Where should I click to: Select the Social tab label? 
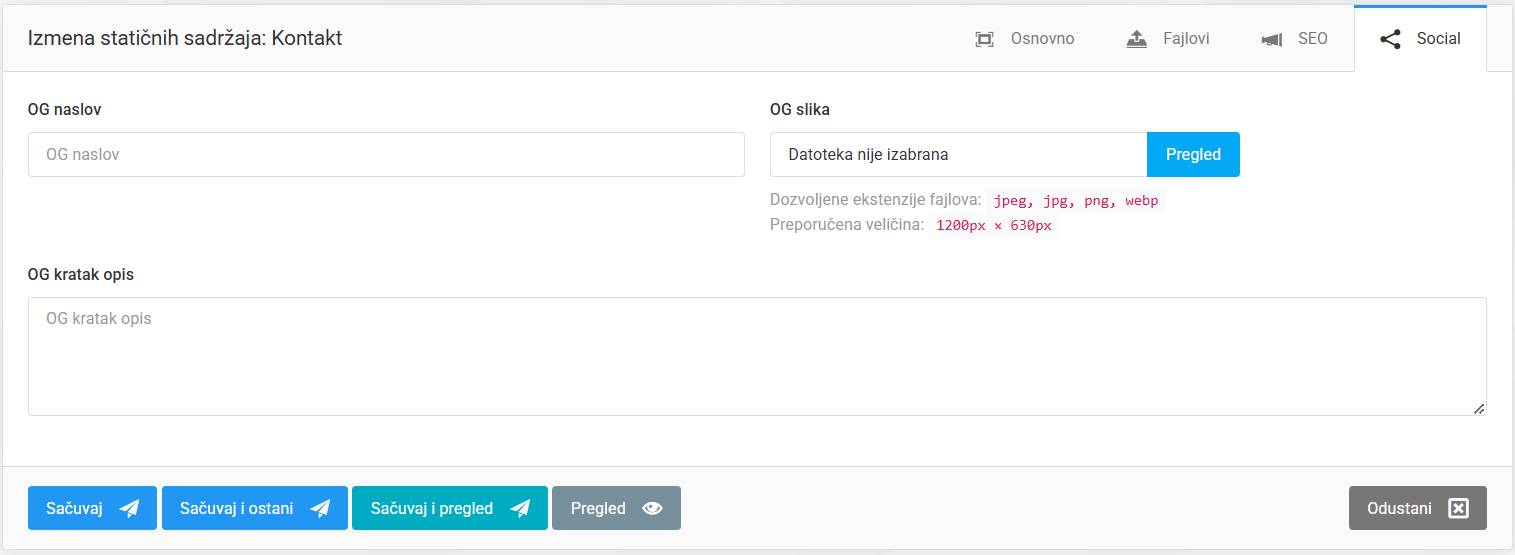pyautogui.click(x=1438, y=39)
